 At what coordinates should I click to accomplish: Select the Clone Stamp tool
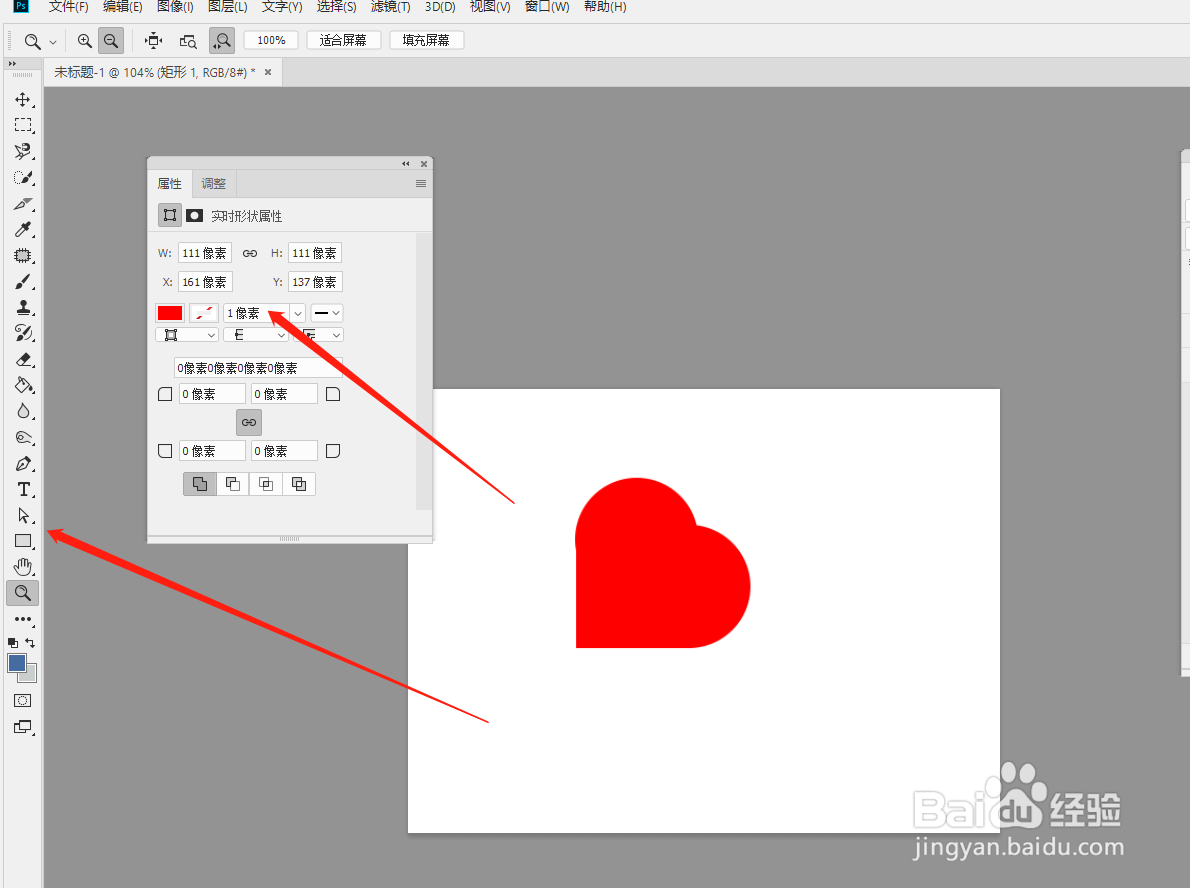[x=22, y=307]
